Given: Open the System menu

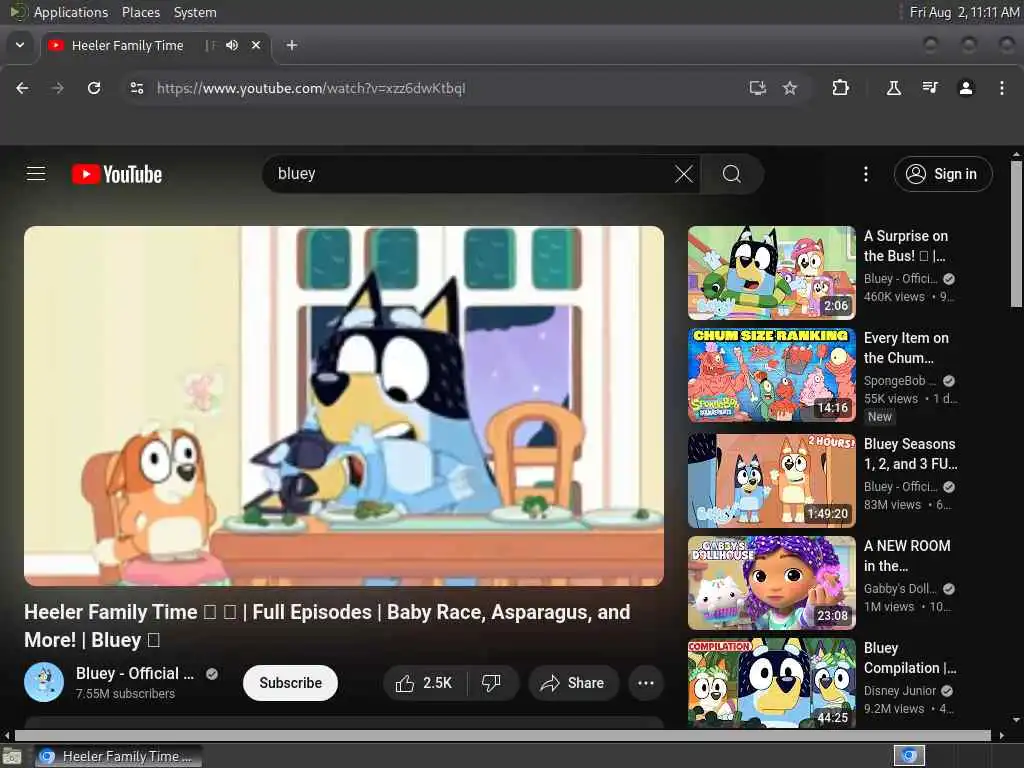Looking at the screenshot, I should tap(195, 12).
